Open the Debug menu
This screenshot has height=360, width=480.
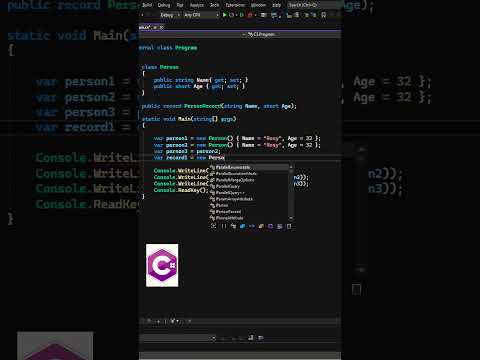point(164,5)
